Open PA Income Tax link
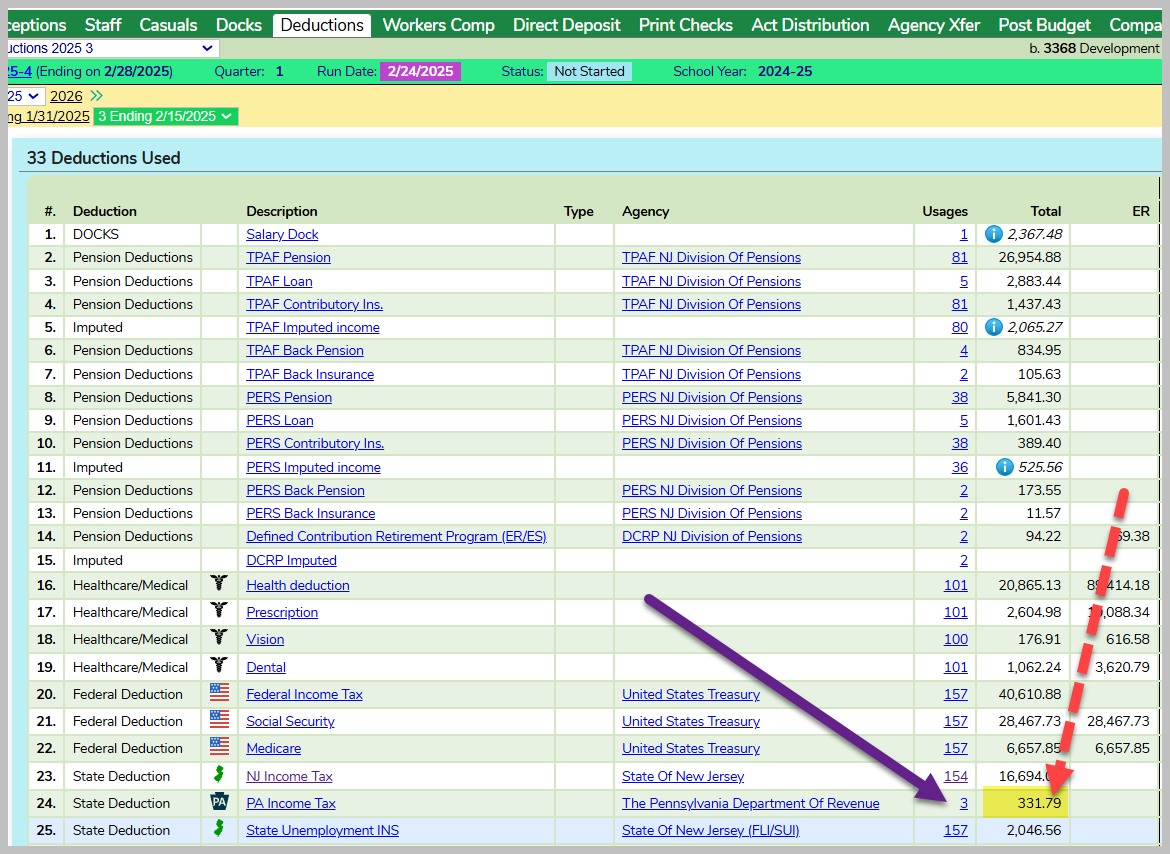 (x=291, y=803)
